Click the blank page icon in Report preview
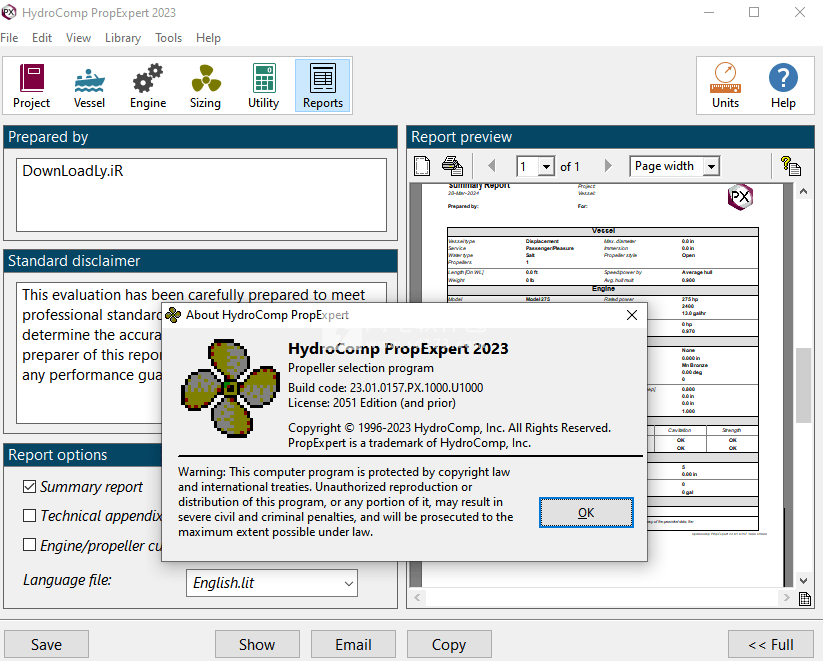The width and height of the screenshot is (823, 661). click(422, 166)
